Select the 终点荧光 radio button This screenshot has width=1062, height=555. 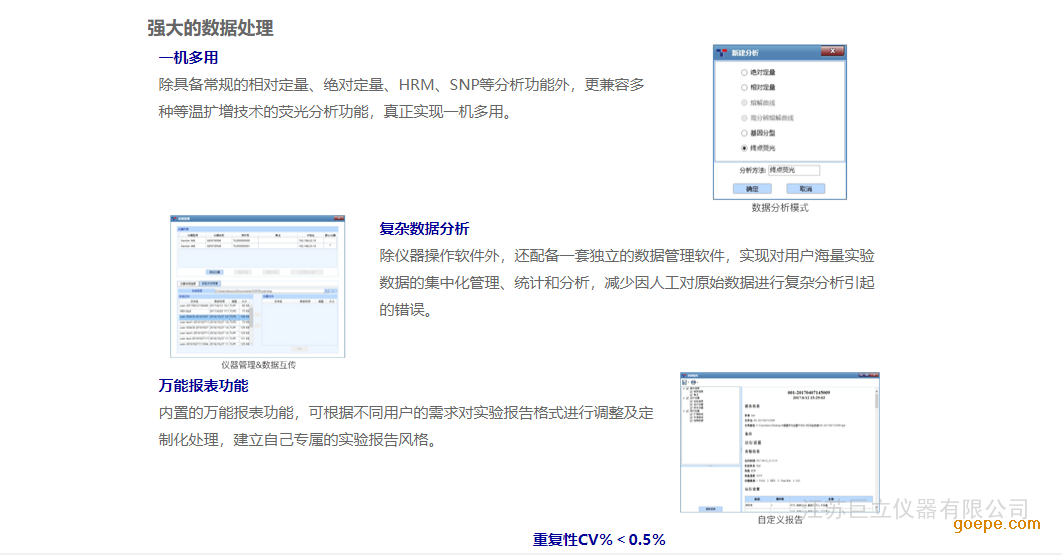pyautogui.click(x=743, y=148)
